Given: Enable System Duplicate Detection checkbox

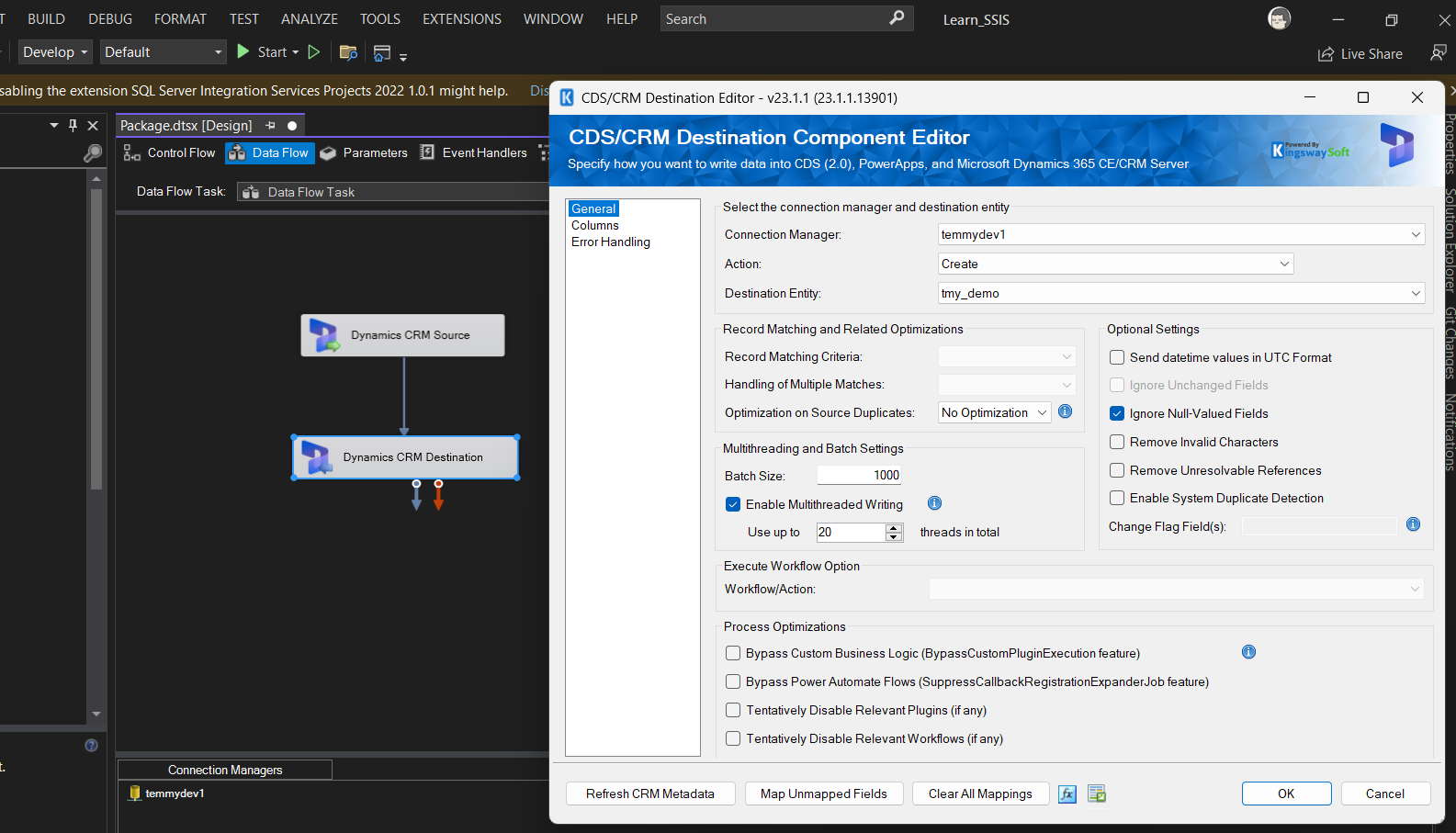Looking at the screenshot, I should click(1117, 498).
